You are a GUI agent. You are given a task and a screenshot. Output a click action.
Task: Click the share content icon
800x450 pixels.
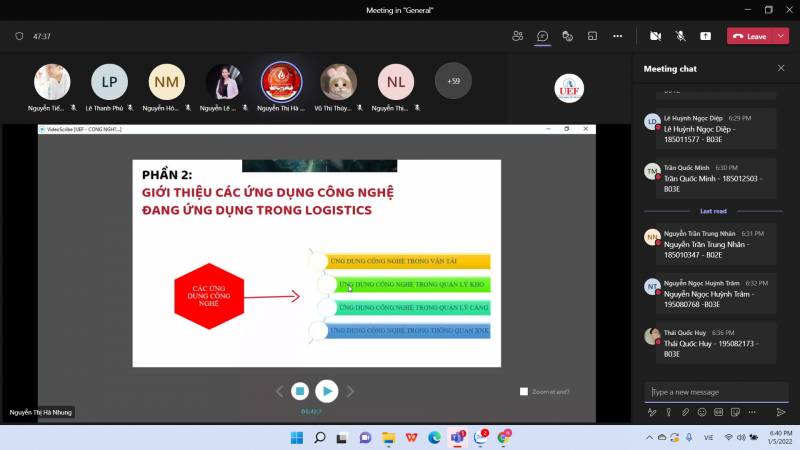(705, 36)
